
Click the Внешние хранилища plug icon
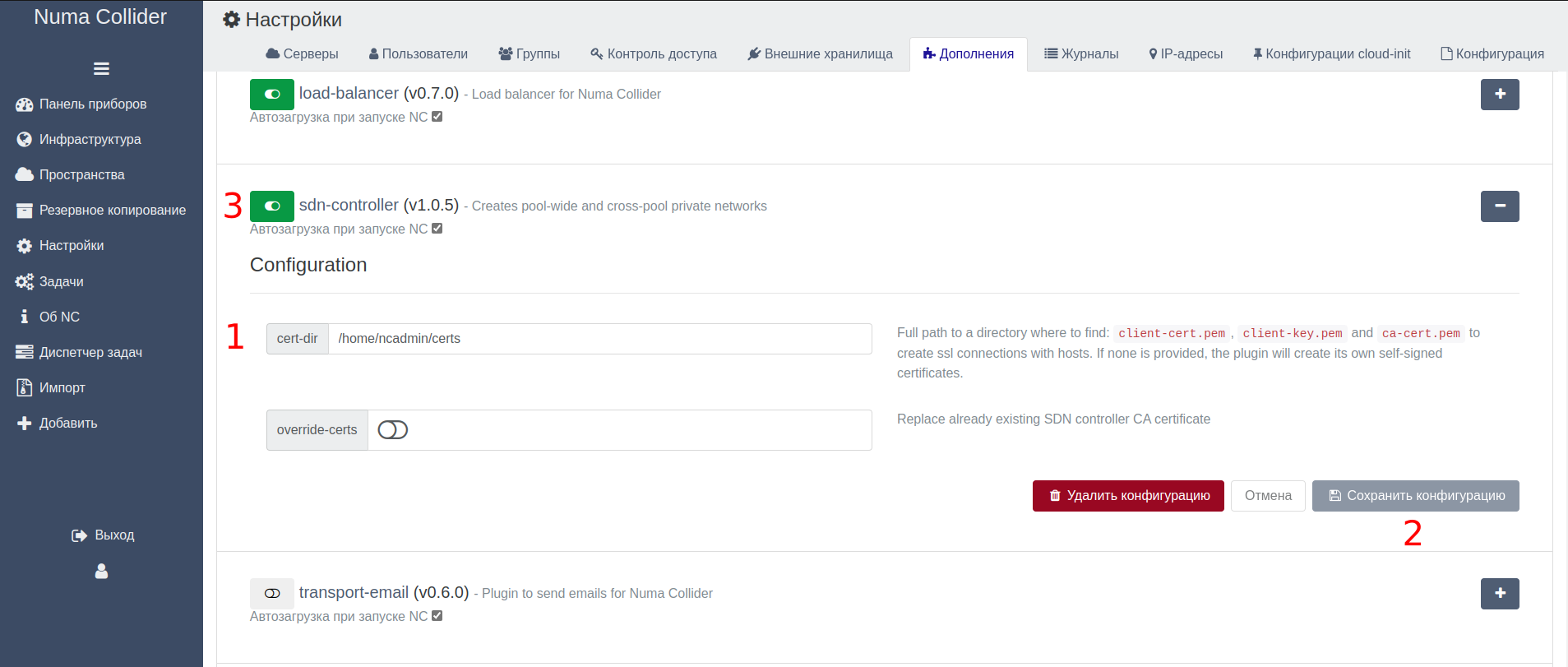tap(754, 53)
